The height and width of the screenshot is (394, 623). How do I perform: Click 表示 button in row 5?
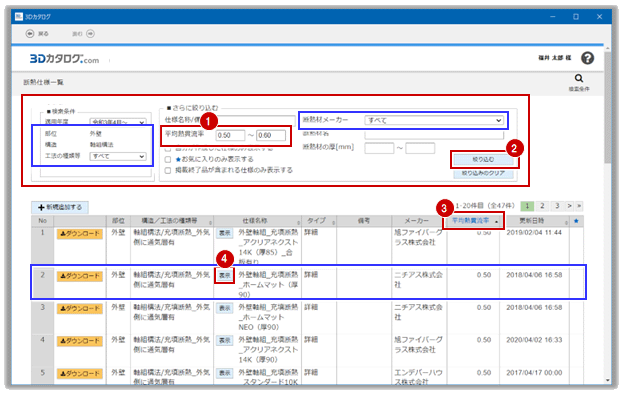click(225, 373)
